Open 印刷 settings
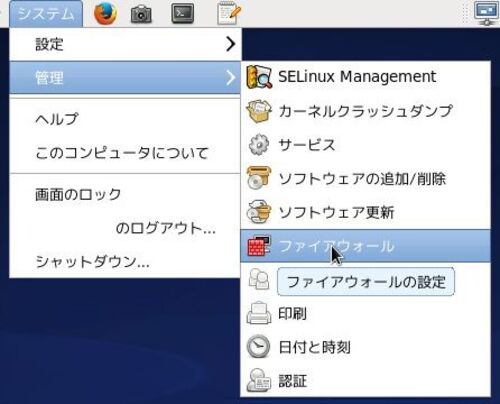The image size is (500, 404). pos(365,313)
